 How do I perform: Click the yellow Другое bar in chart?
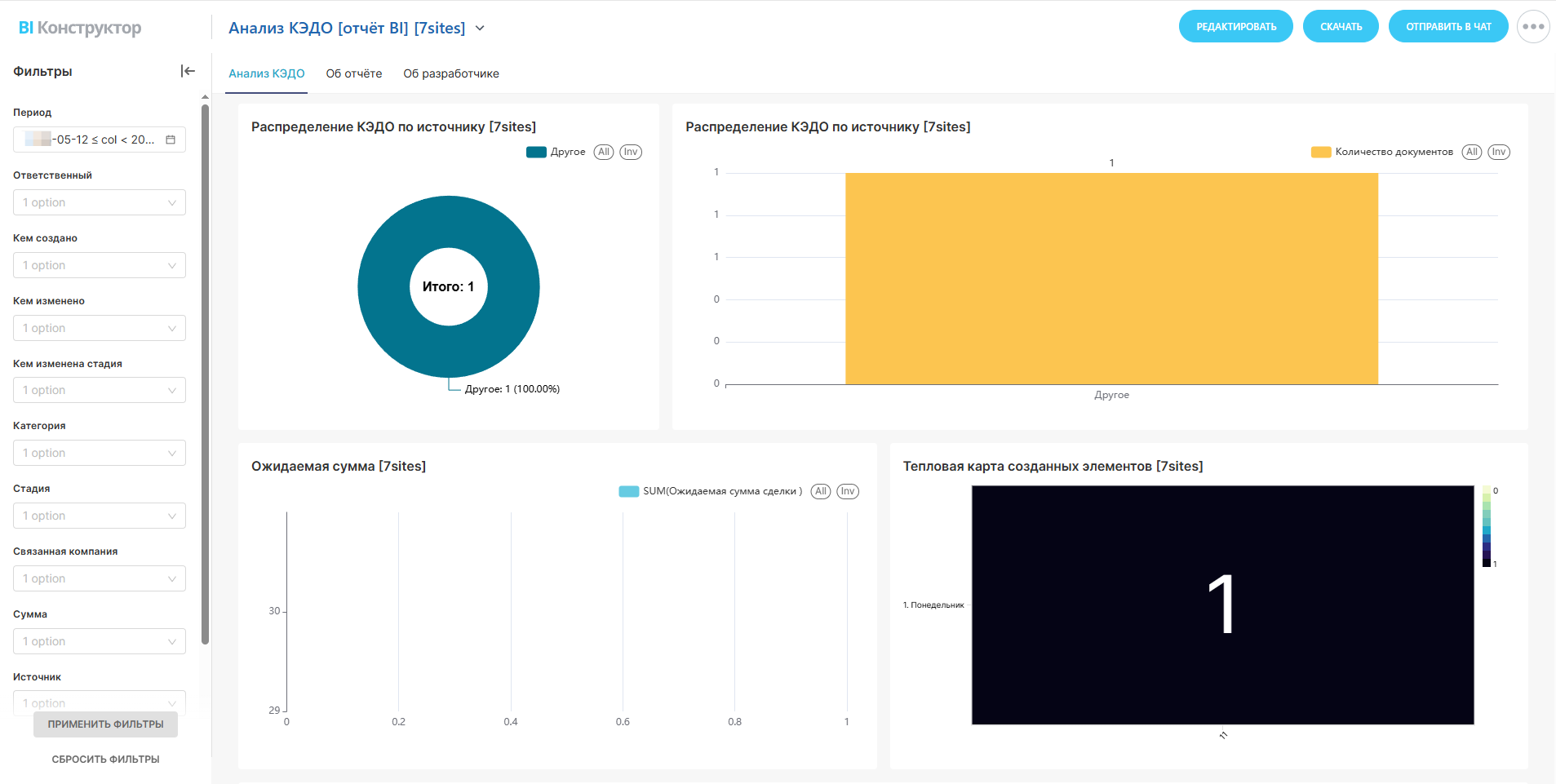(1110, 278)
